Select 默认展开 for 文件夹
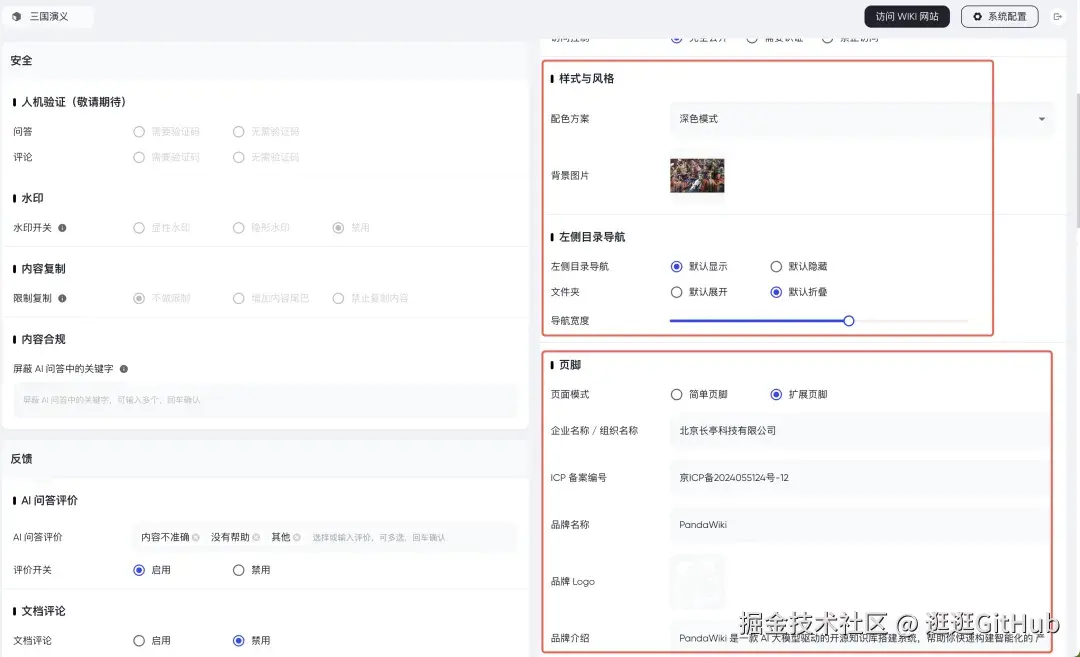The height and width of the screenshot is (657, 1080). pos(677,292)
